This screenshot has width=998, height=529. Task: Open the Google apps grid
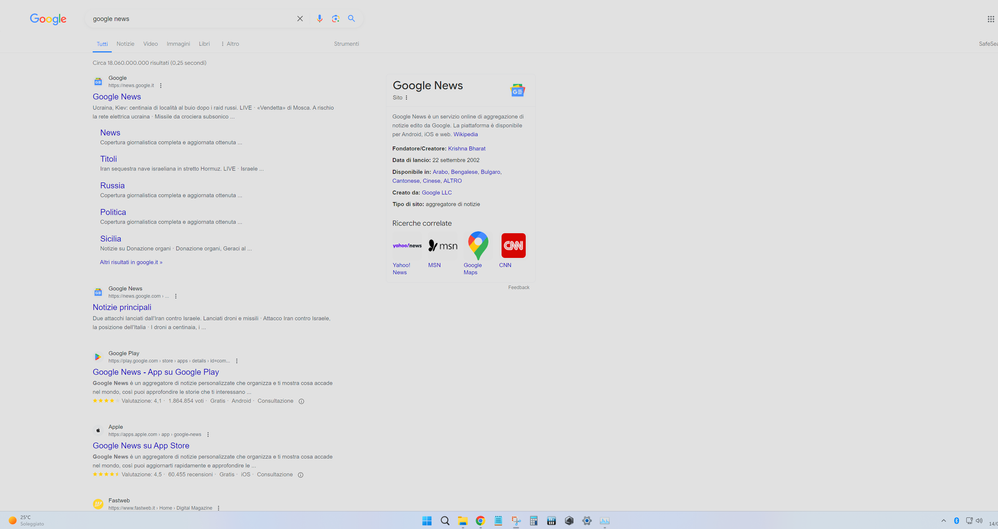[x=990, y=19]
